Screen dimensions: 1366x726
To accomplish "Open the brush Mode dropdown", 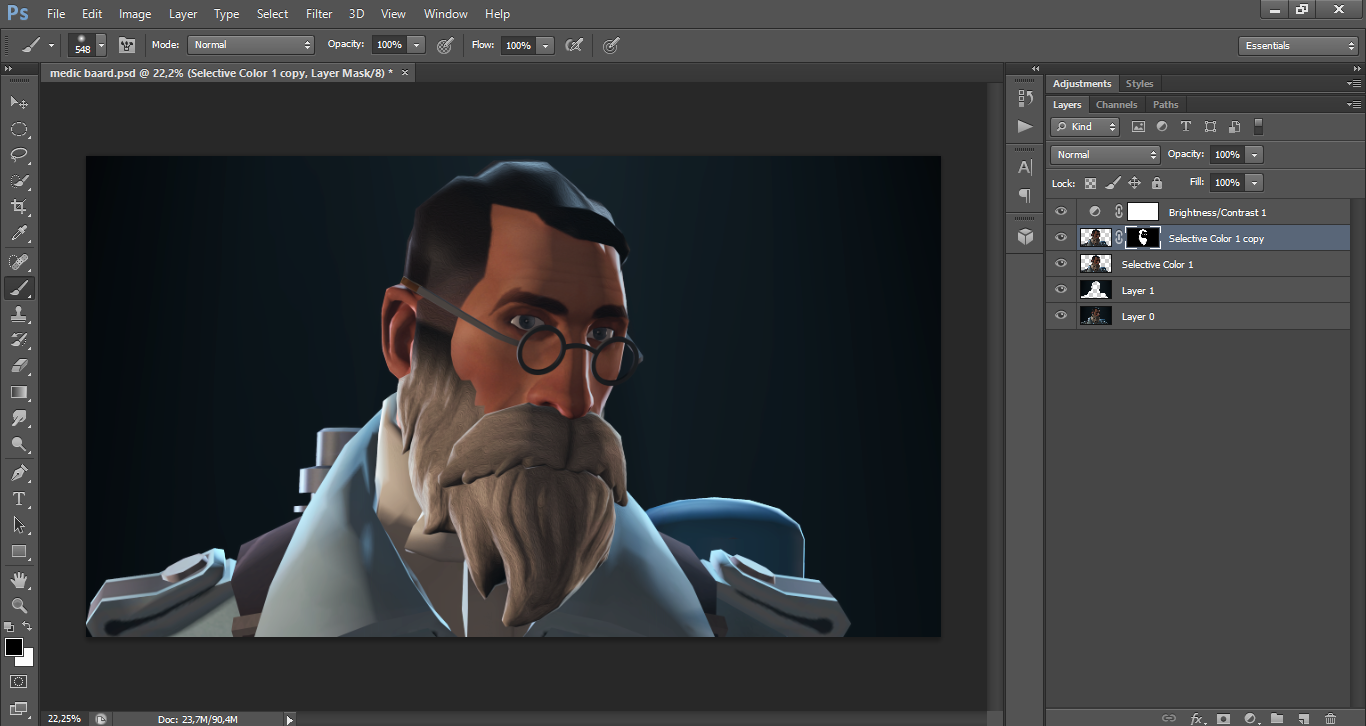I will (x=251, y=45).
